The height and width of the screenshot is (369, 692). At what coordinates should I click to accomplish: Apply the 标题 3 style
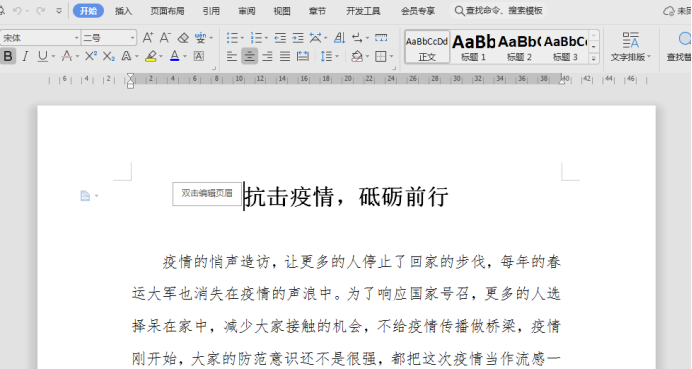[x=565, y=47]
